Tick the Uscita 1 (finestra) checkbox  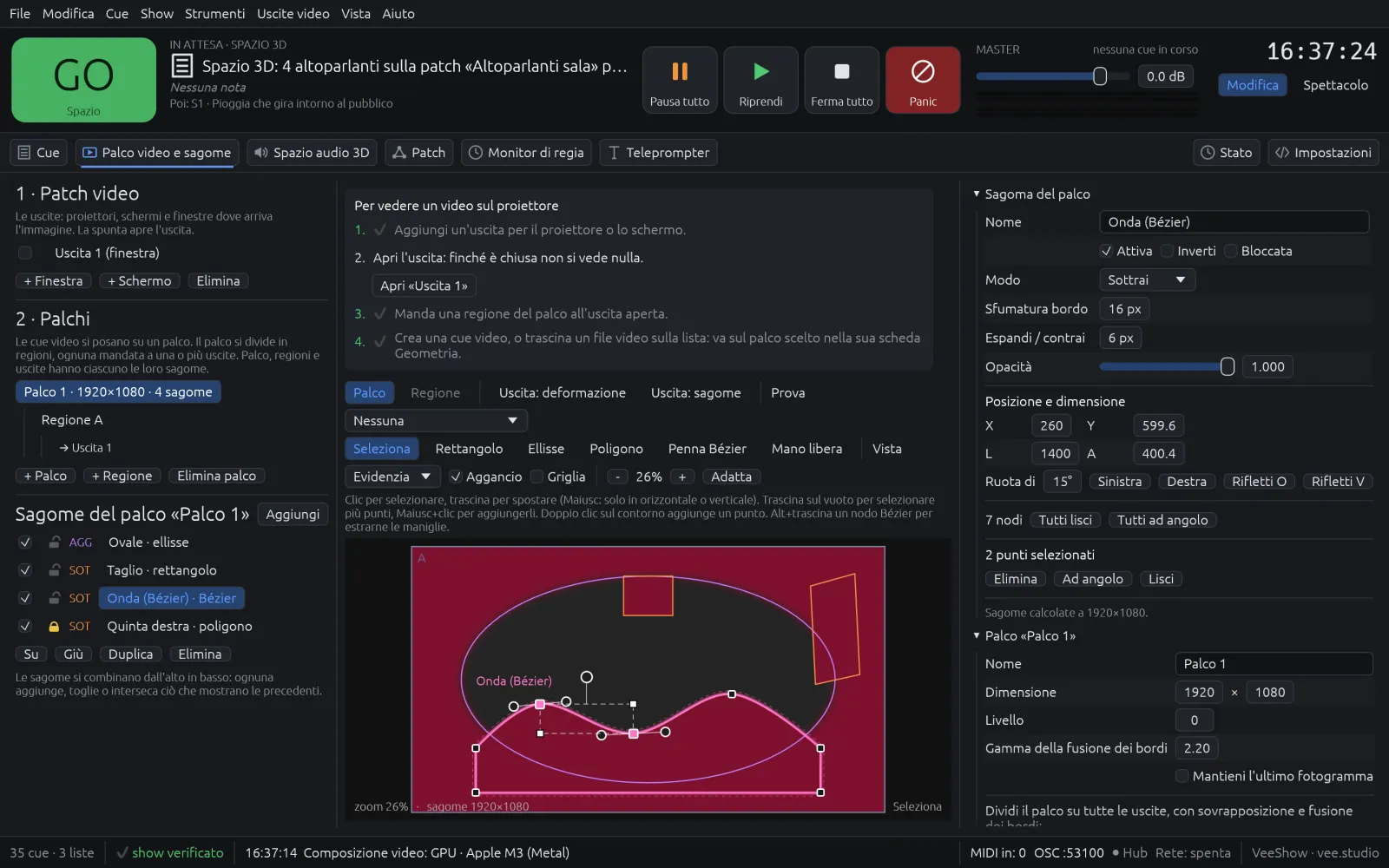click(x=25, y=253)
